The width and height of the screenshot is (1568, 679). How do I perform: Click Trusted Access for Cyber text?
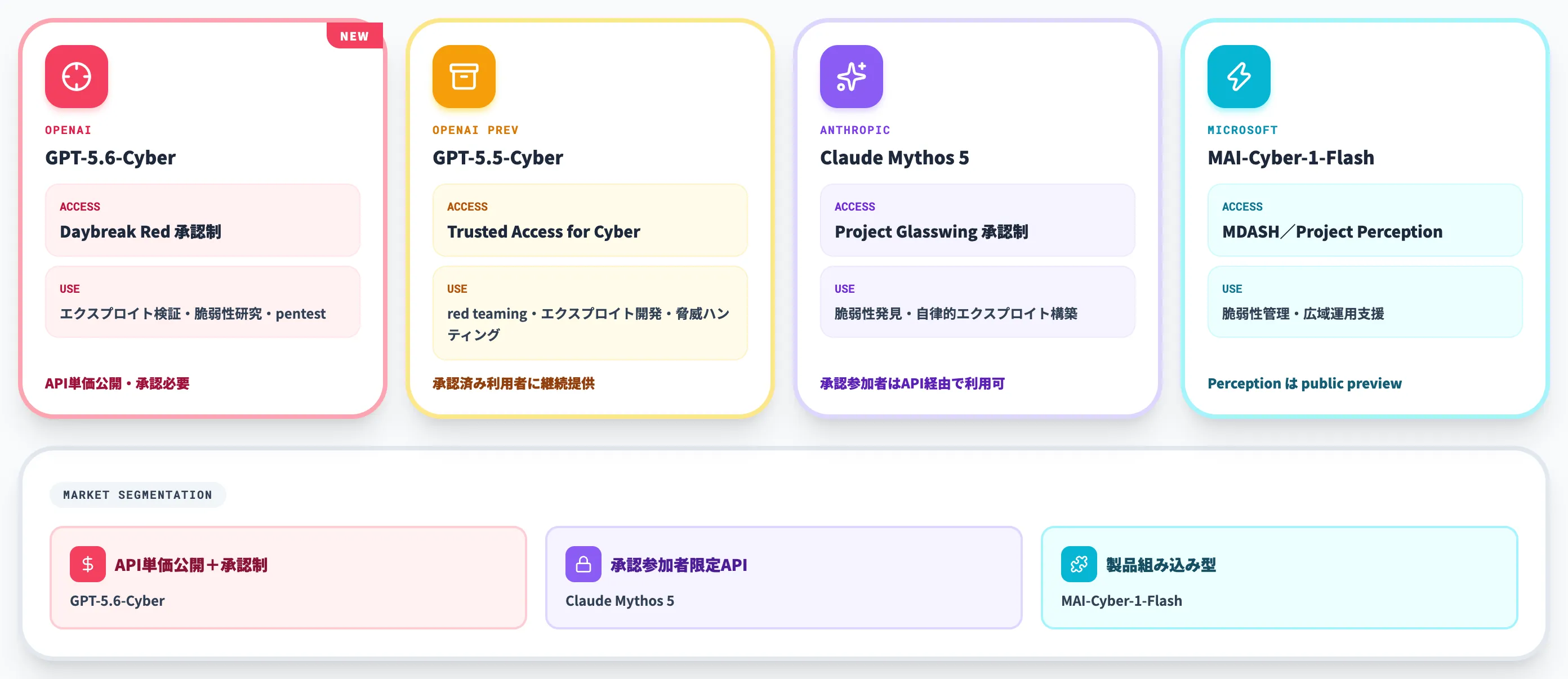[544, 232]
